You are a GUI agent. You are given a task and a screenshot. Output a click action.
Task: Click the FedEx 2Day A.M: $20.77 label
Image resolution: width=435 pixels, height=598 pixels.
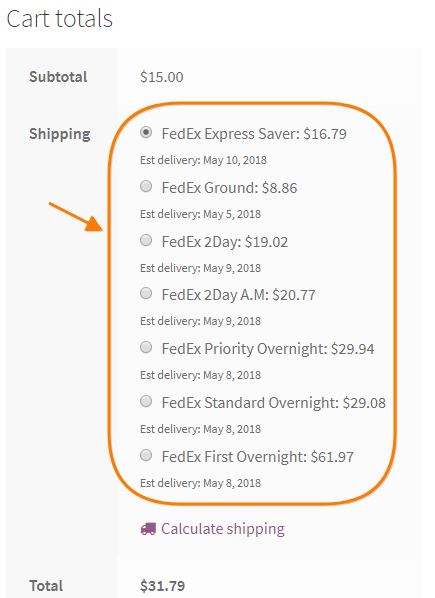click(x=238, y=295)
